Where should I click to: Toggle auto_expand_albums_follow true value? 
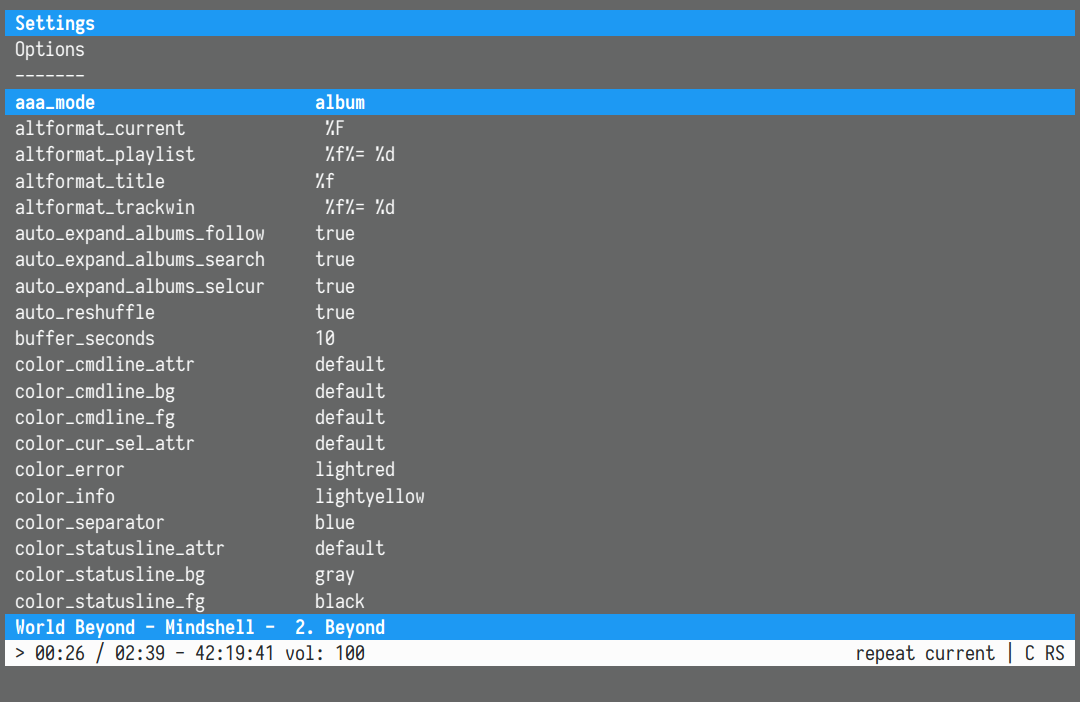pyautogui.click(x=334, y=233)
